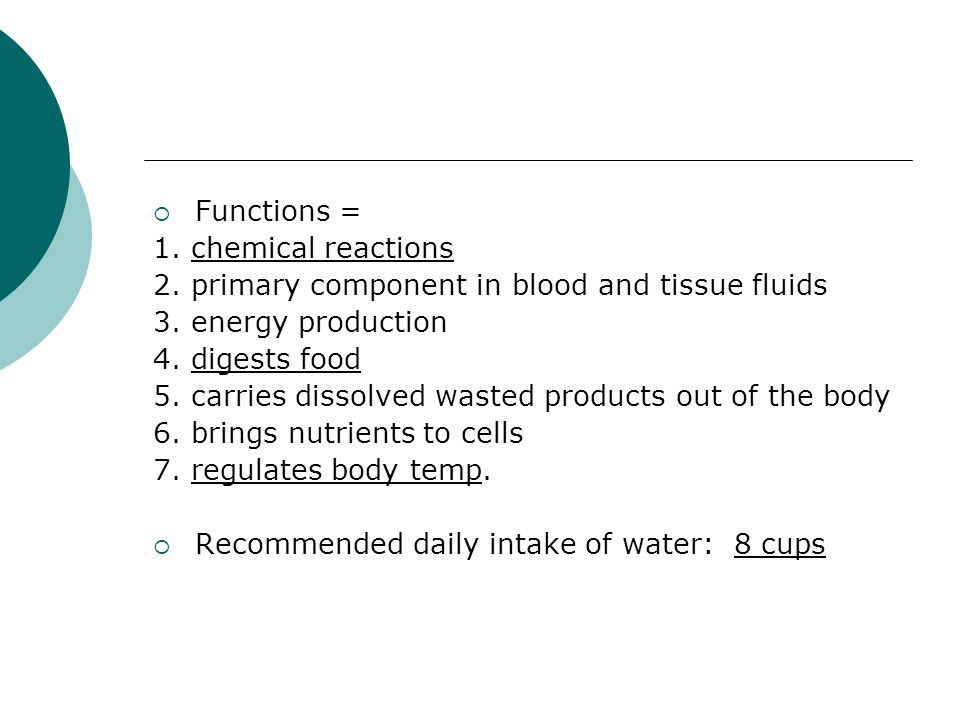
Task: Click brings nutrients to cells item
Action: pyautogui.click(x=339, y=433)
